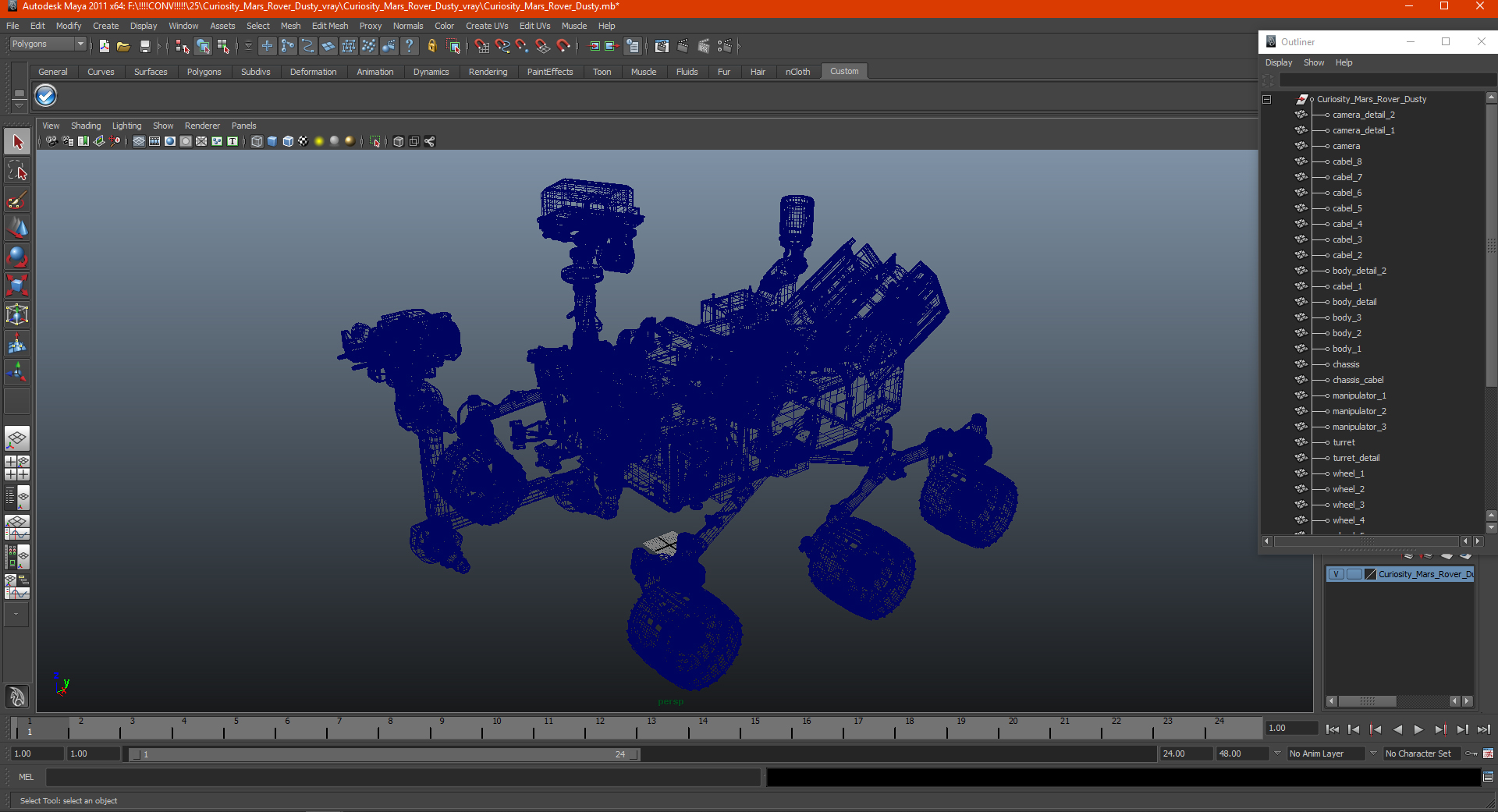This screenshot has height=812, width=1498.
Task: Click the Snap to grids magnet icon
Action: (x=482, y=46)
